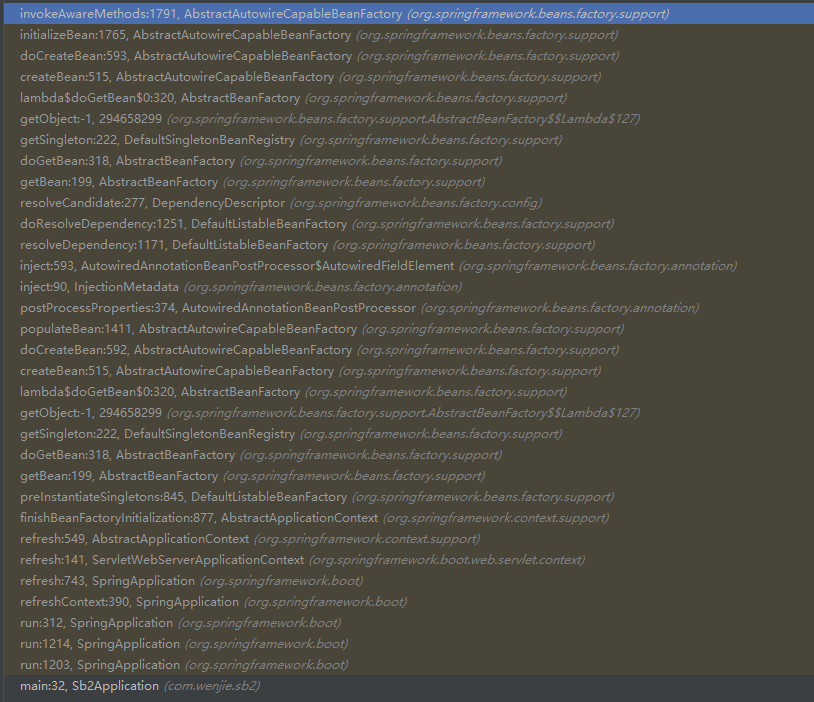
Task: Select the refreshContext:390 frame
Action: 409,602
